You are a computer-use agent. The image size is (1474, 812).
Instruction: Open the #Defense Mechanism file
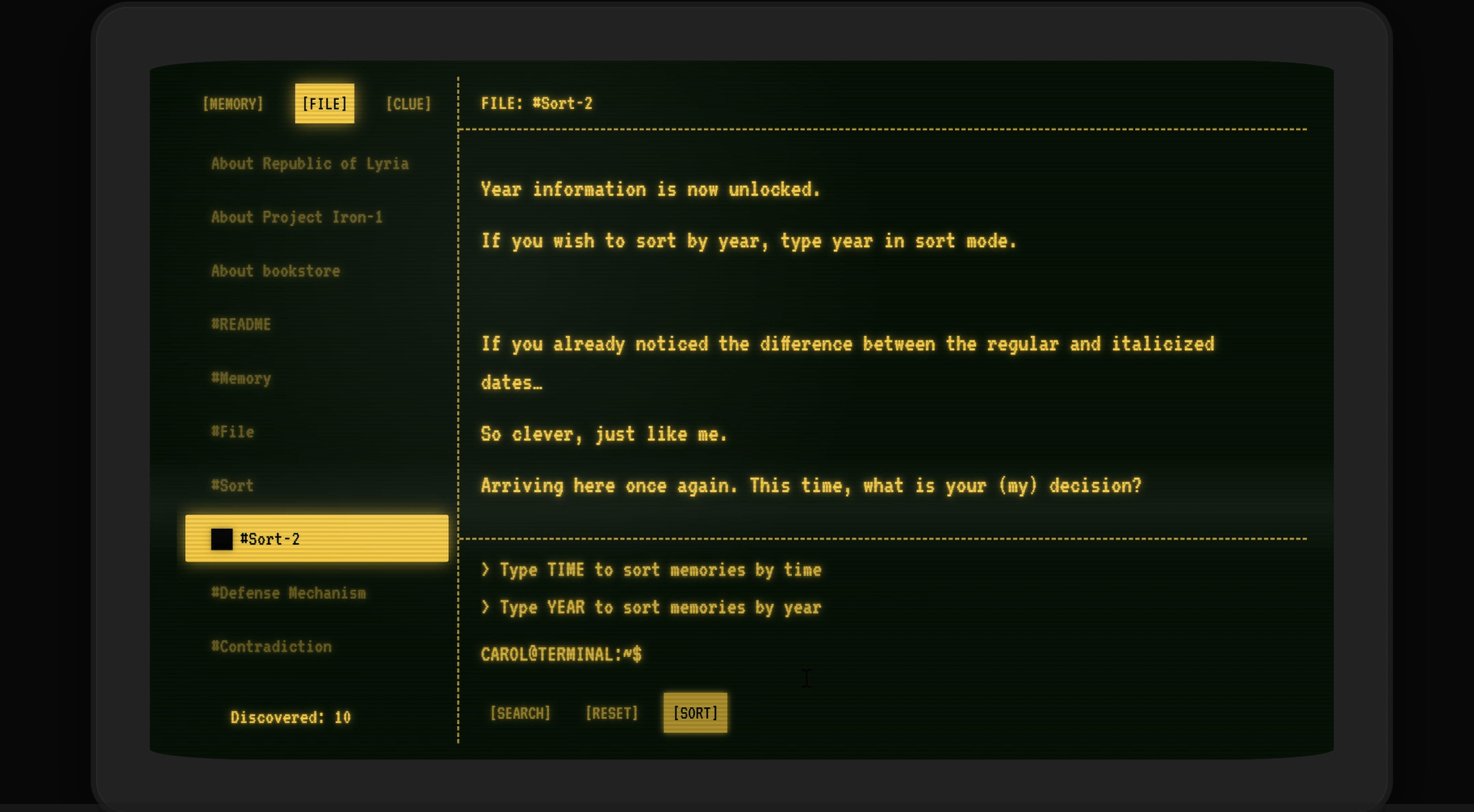pos(288,593)
